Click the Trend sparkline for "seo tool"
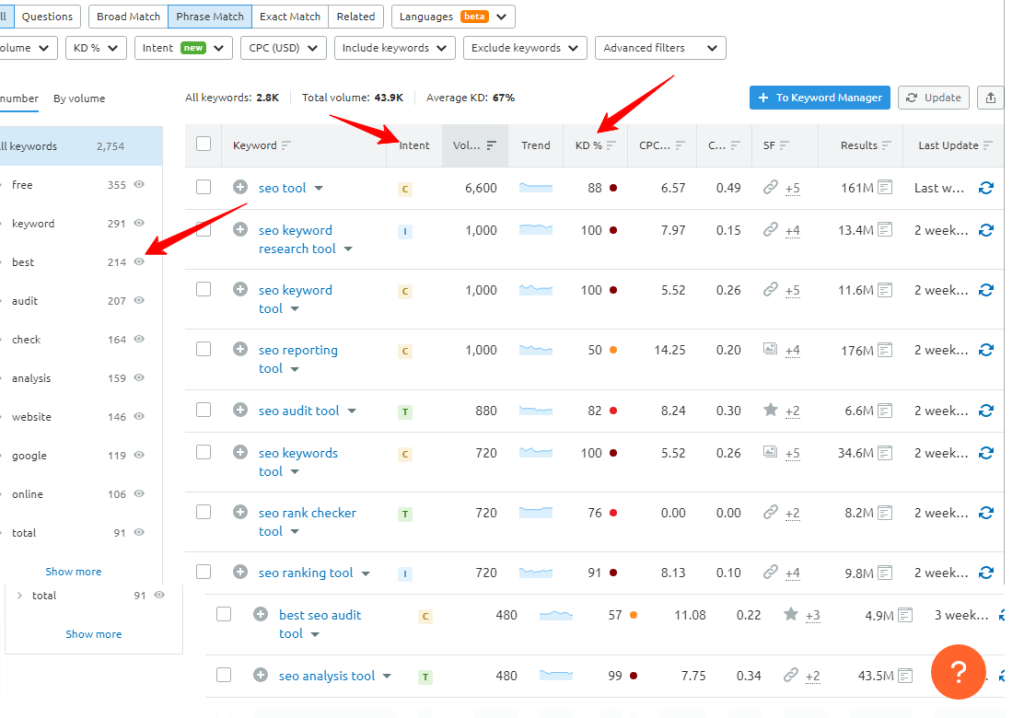 click(536, 187)
